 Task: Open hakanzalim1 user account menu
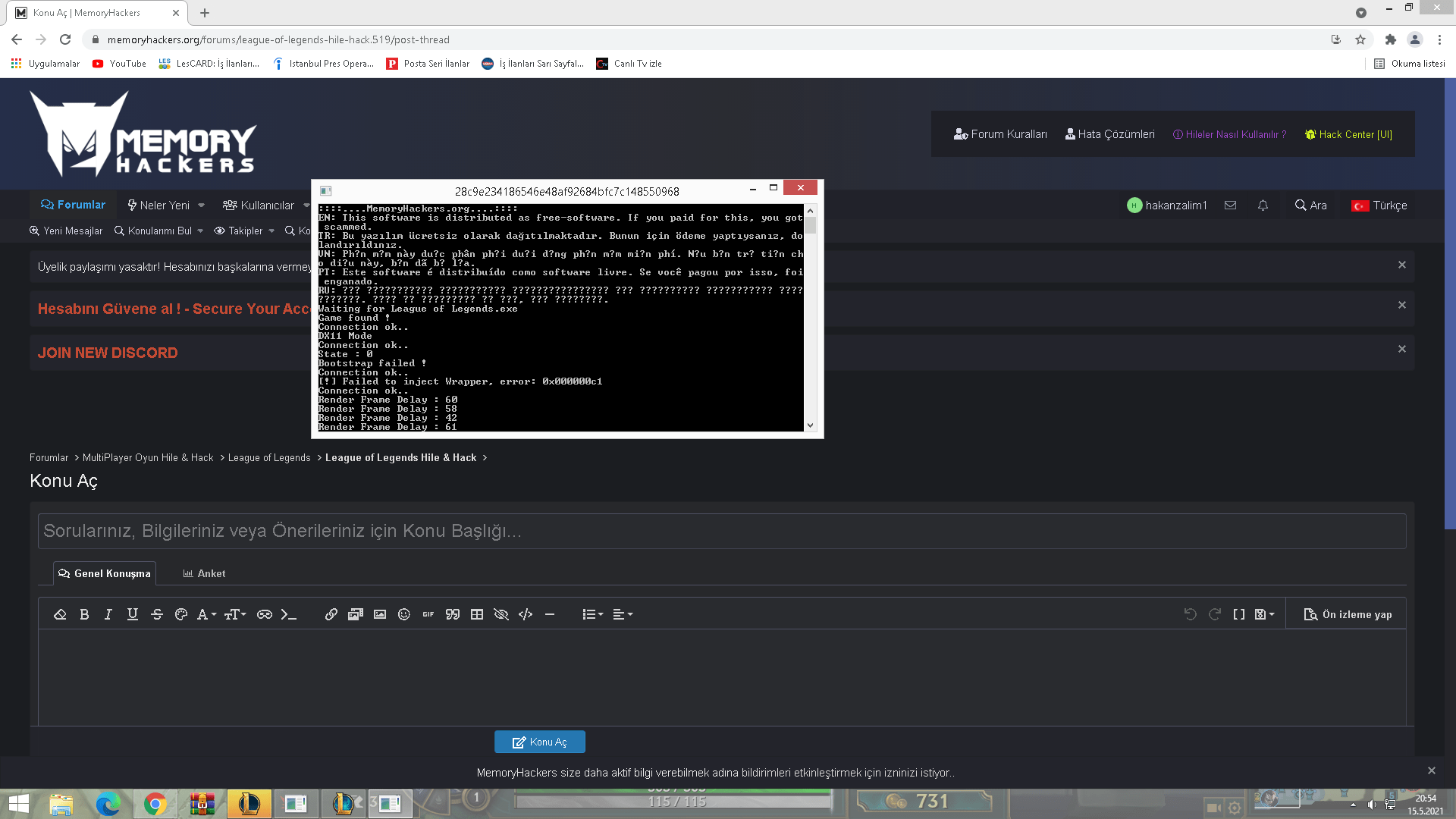[1166, 206]
